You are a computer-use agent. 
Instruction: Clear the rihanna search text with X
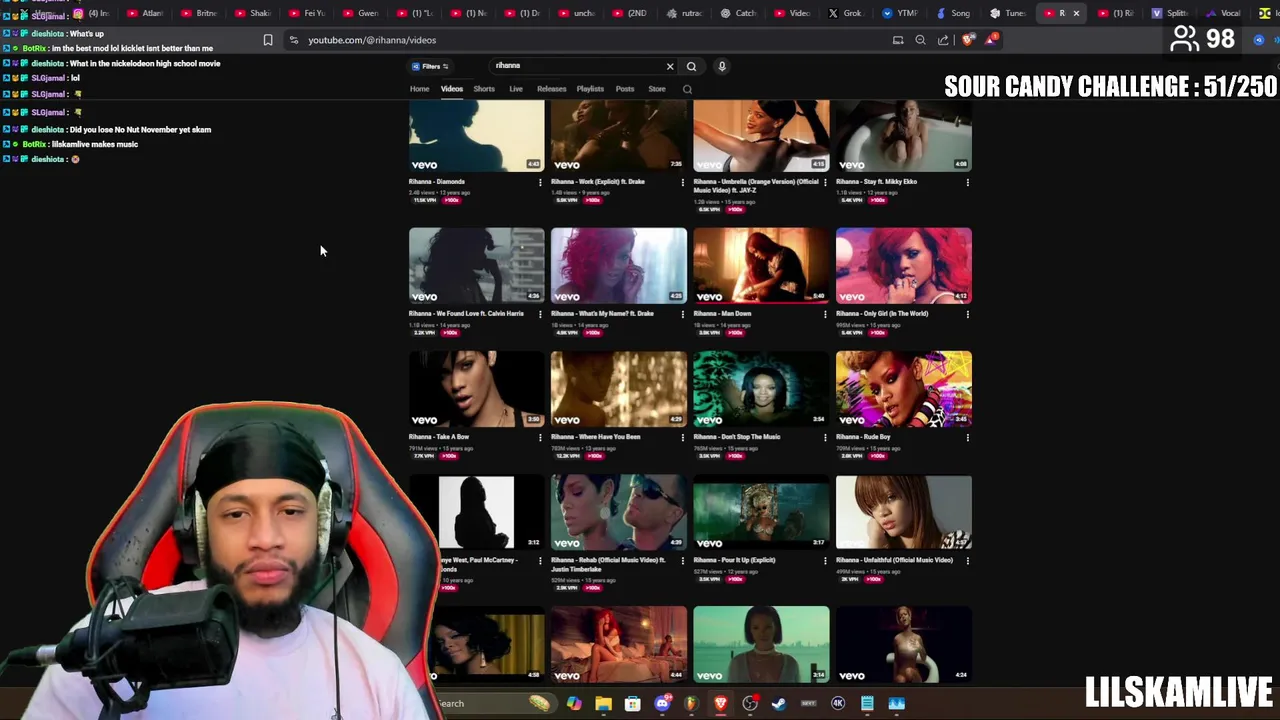pos(670,66)
